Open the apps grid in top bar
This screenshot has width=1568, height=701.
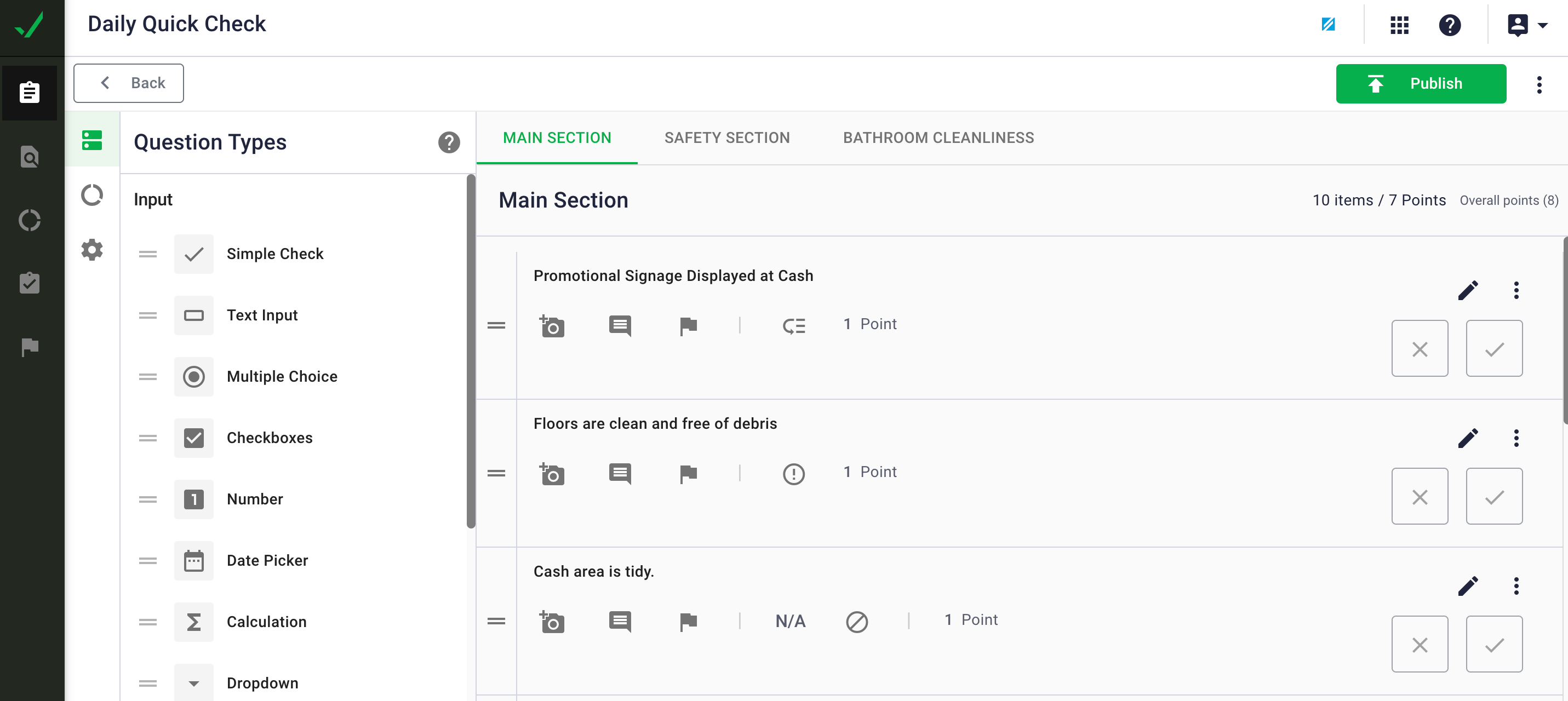[x=1399, y=25]
